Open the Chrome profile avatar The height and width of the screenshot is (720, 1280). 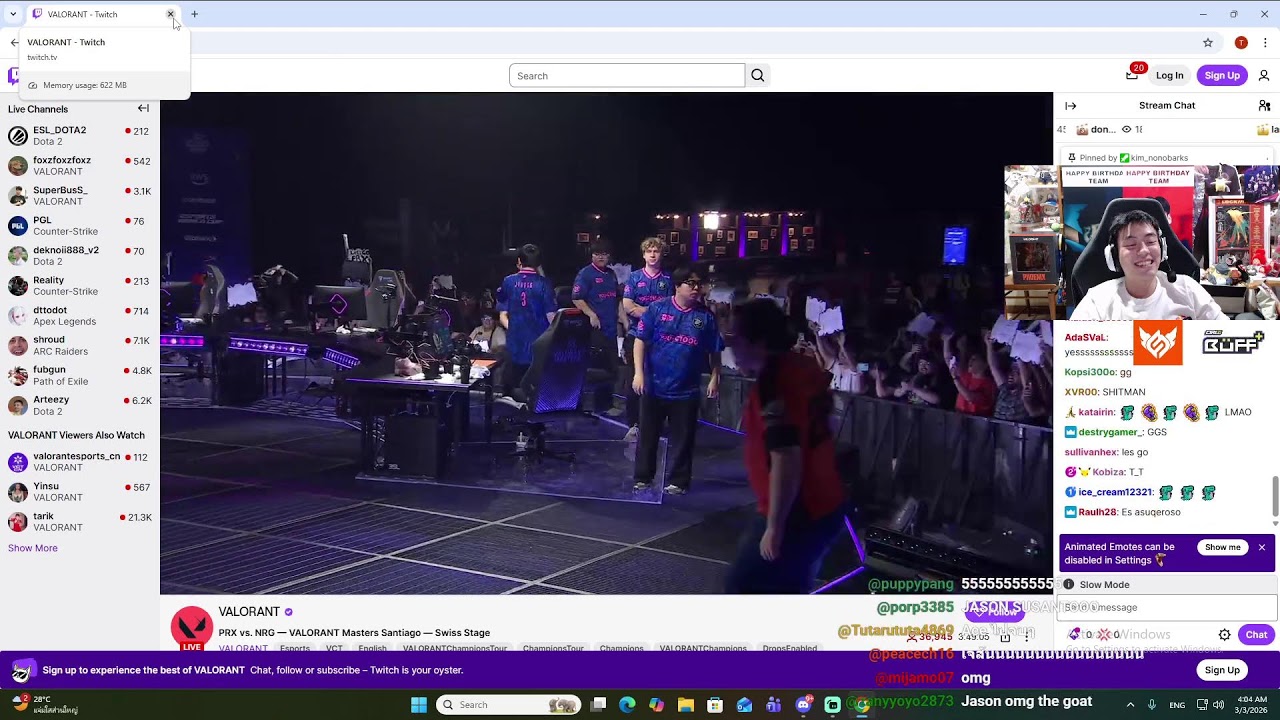[1241, 43]
